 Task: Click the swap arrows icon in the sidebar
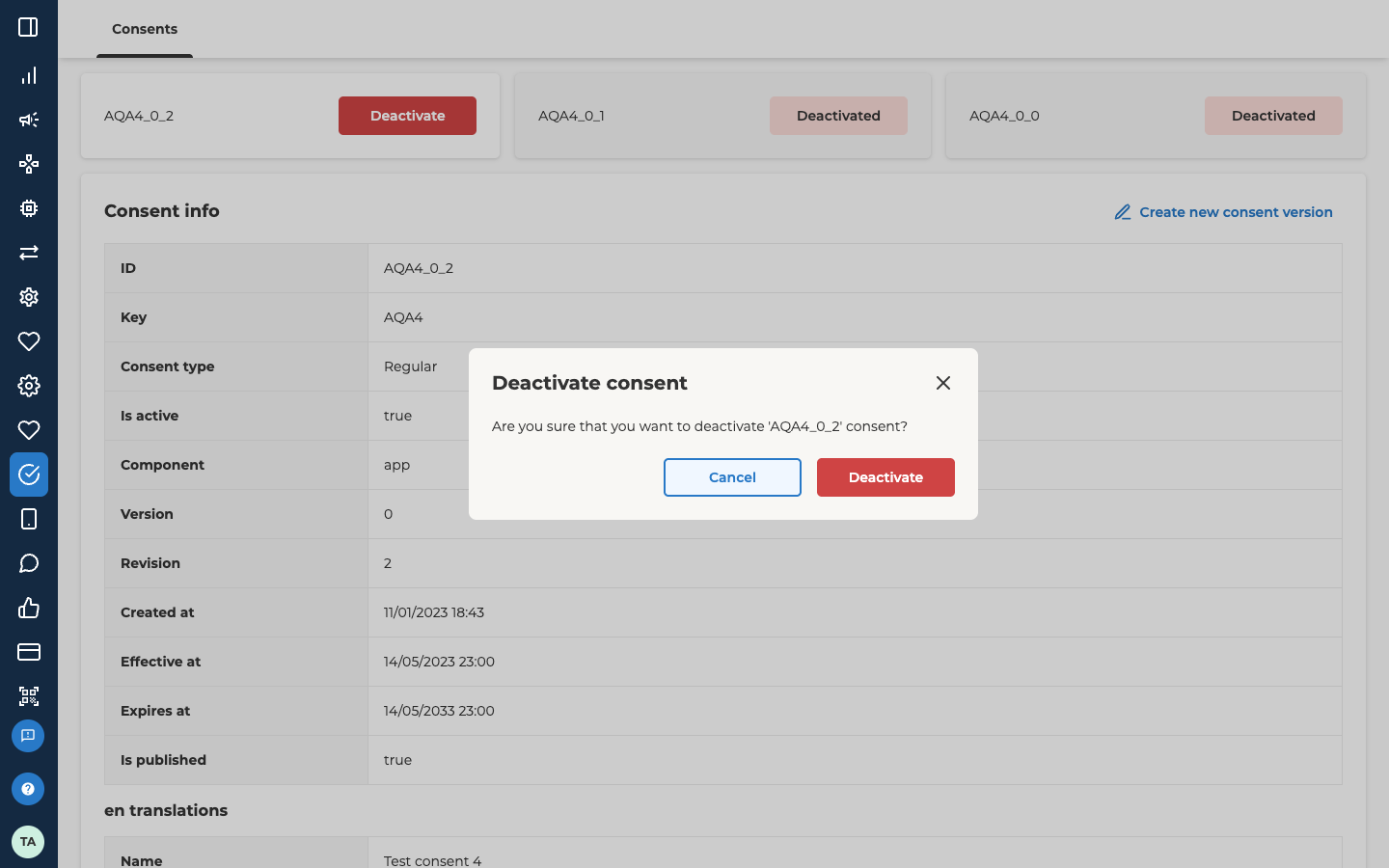29,253
